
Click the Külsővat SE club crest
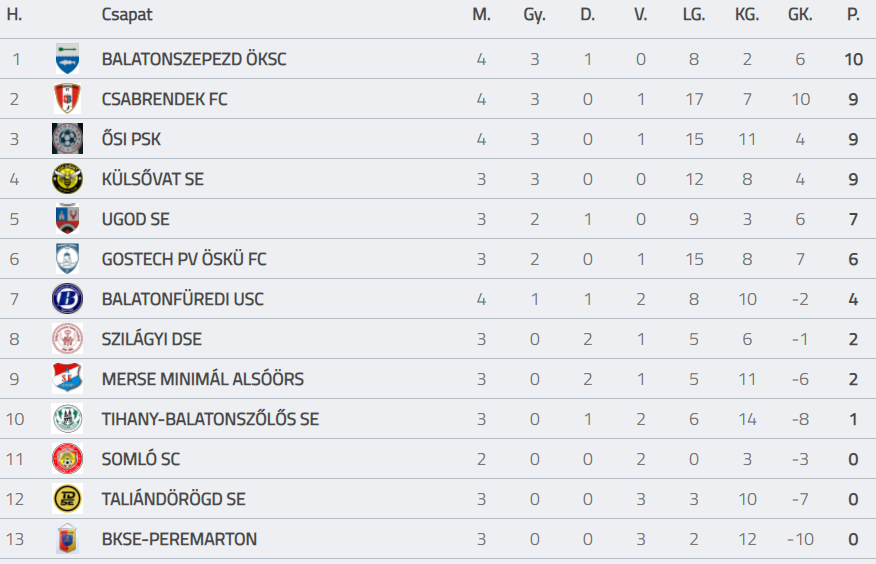point(67,179)
